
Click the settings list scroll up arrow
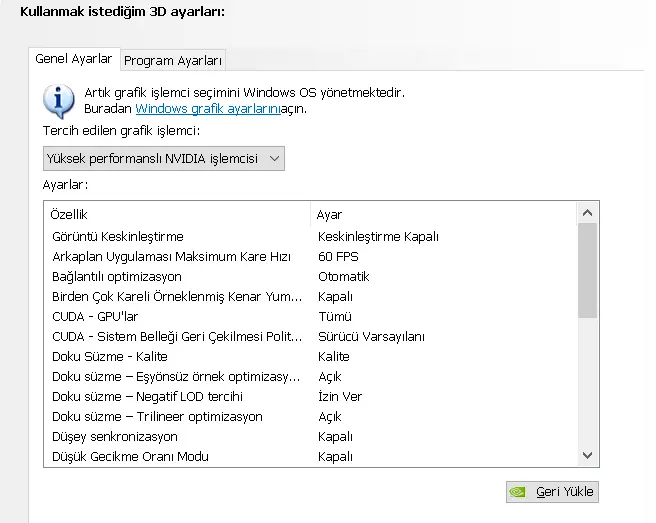(587, 213)
